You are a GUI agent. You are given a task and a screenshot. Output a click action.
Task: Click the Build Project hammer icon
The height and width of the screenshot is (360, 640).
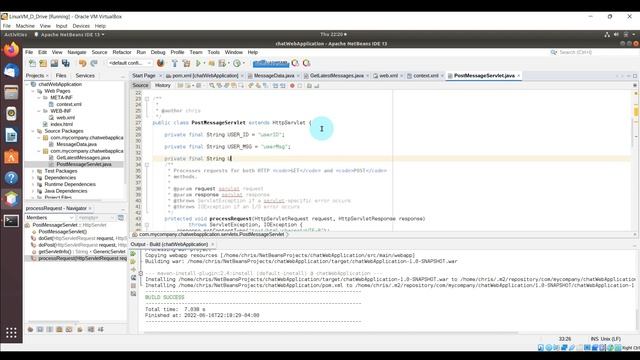(175, 63)
